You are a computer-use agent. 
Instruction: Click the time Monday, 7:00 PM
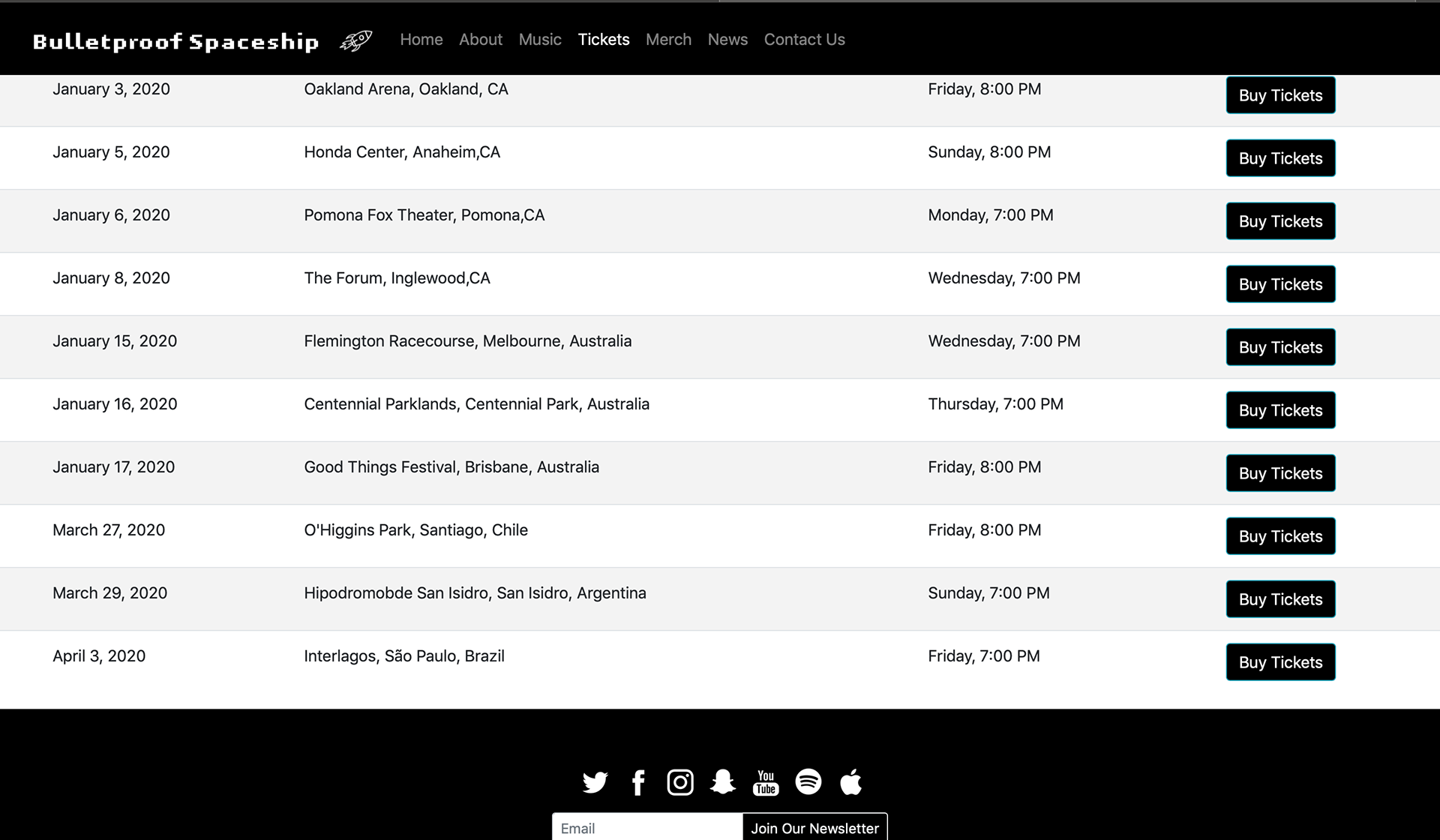coord(990,215)
